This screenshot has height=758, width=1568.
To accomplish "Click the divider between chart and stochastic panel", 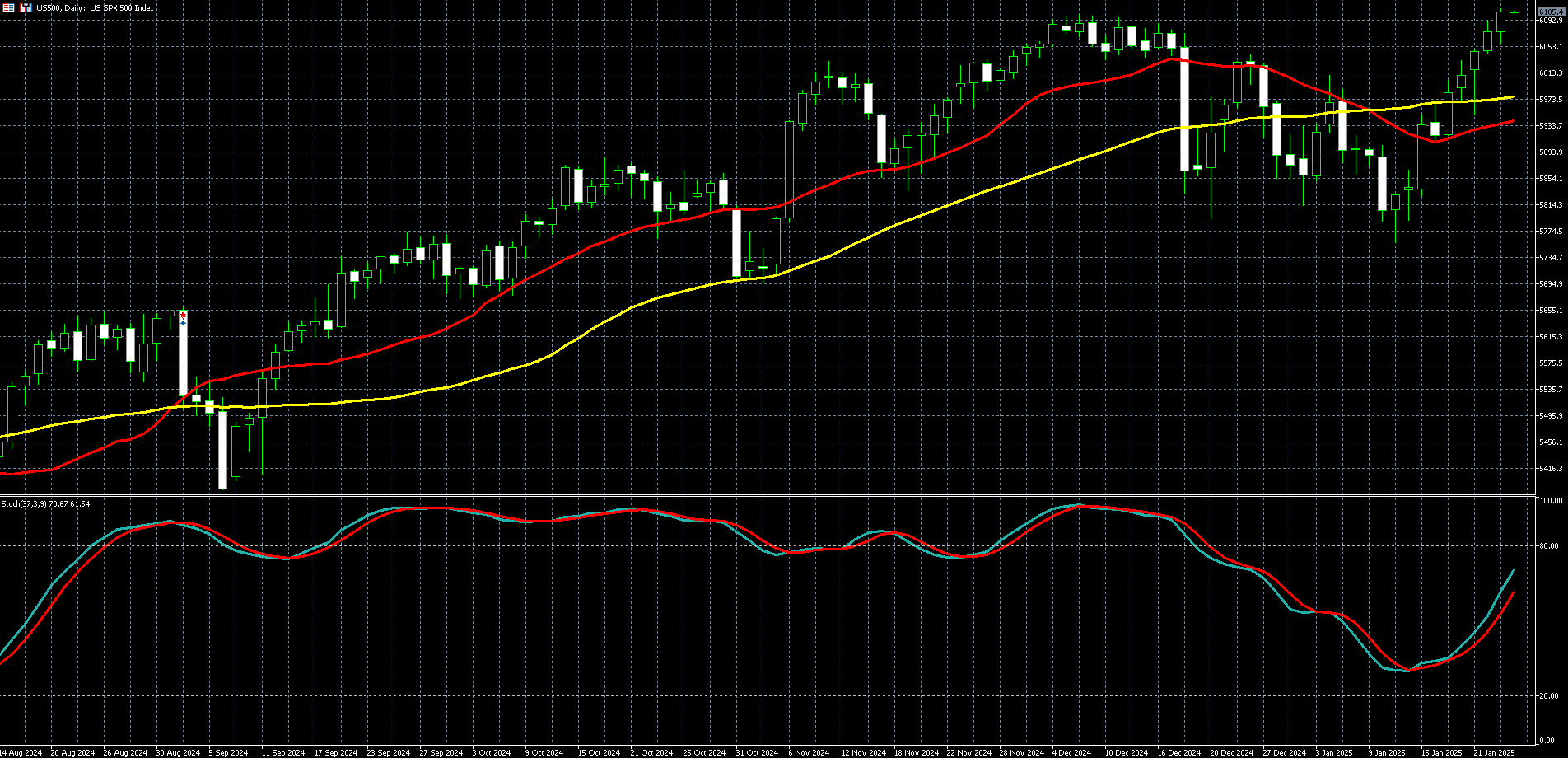I will [766, 495].
